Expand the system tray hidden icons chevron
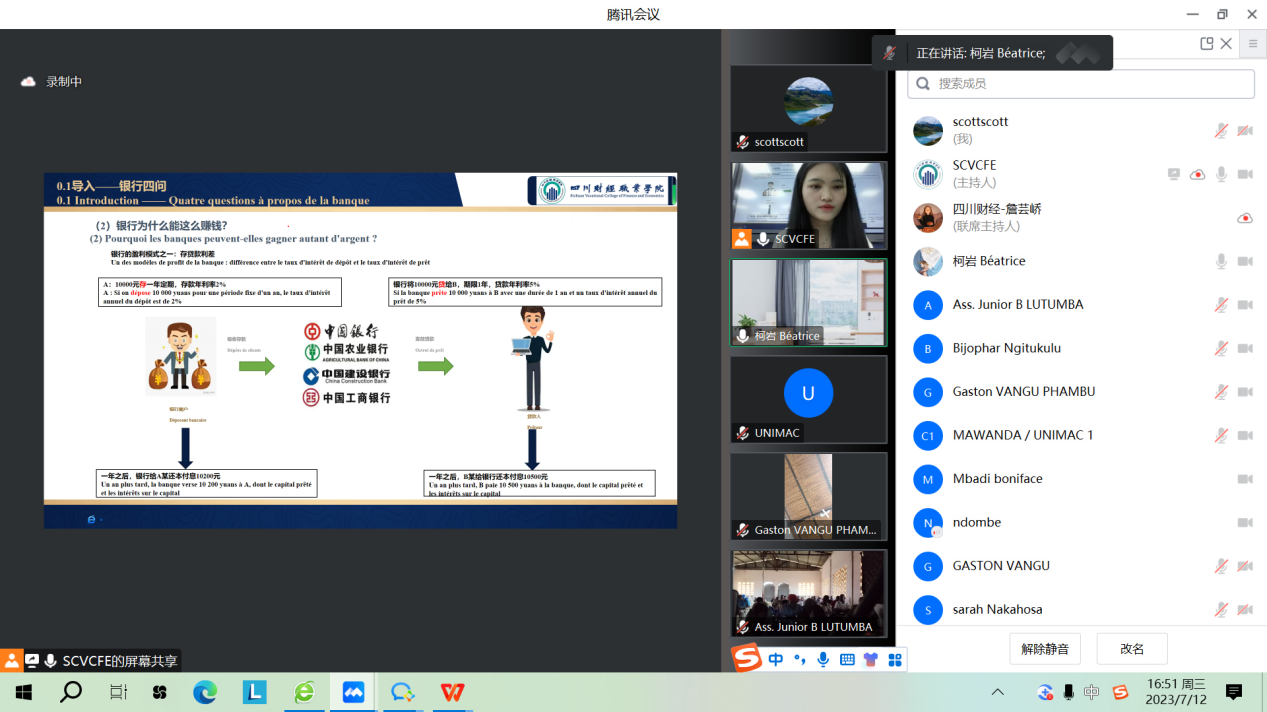Image resolution: width=1267 pixels, height=712 pixels. coord(997,692)
